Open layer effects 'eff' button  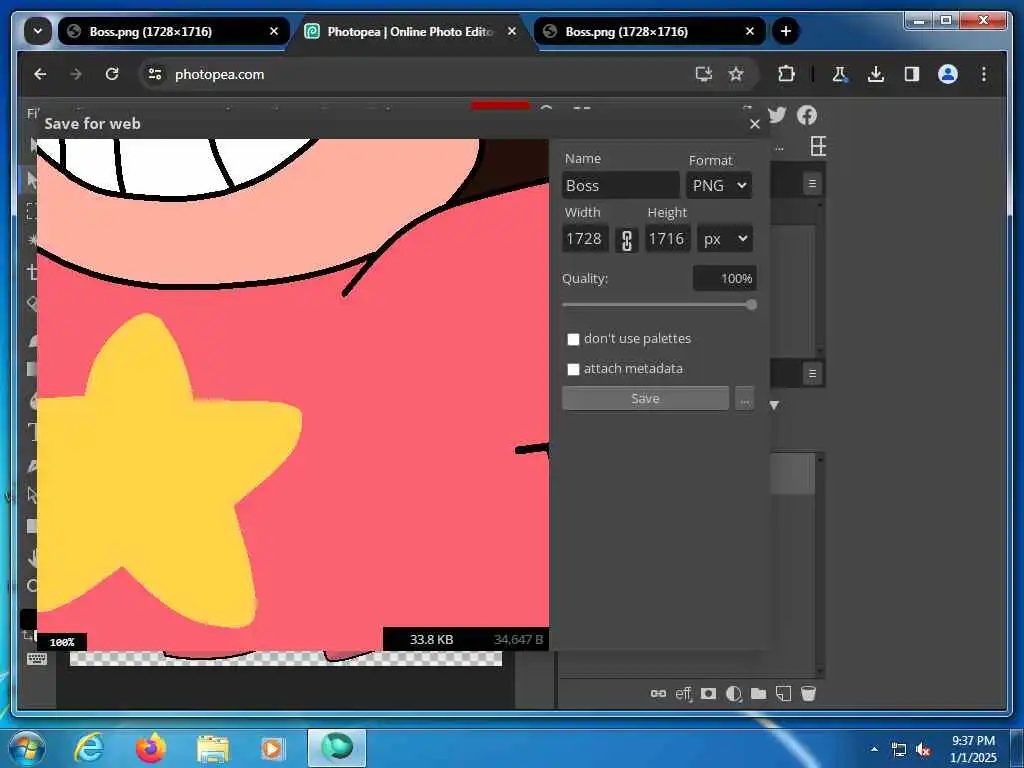click(x=683, y=694)
